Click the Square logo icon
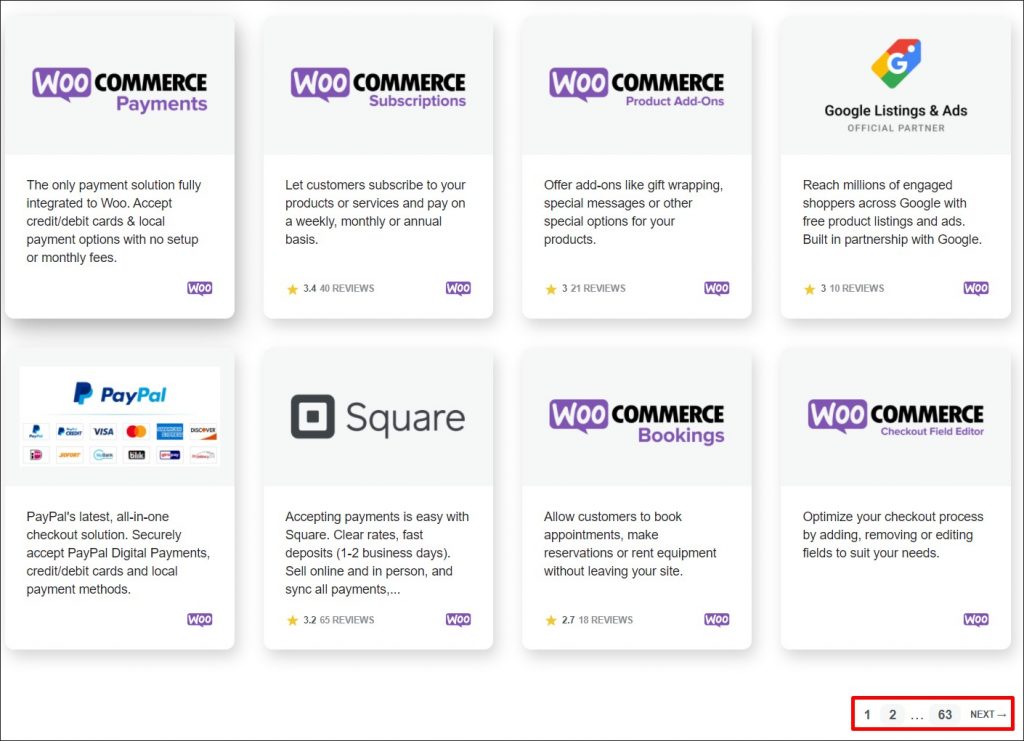 tap(312, 417)
